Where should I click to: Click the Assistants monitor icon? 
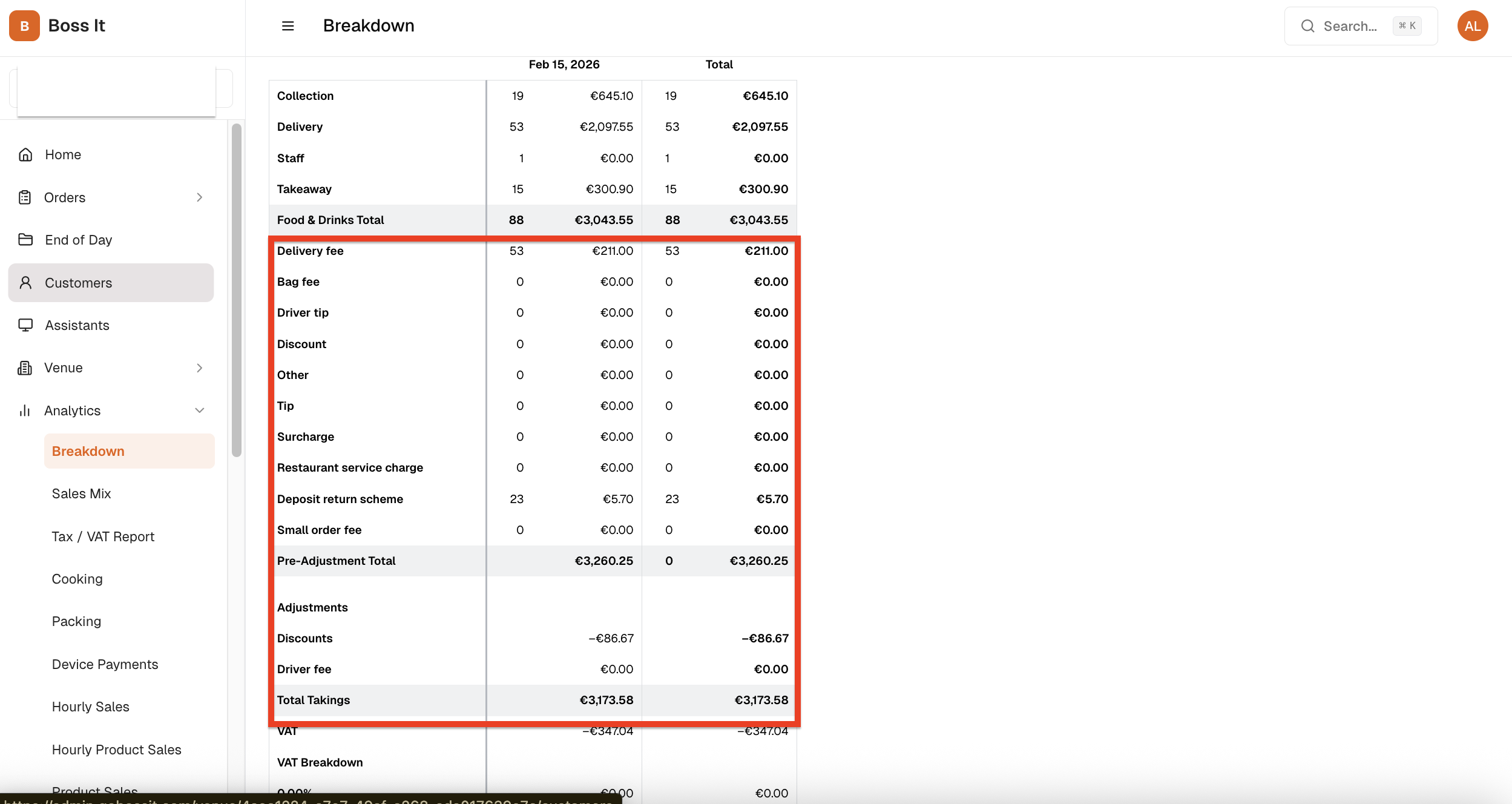pyautogui.click(x=25, y=325)
